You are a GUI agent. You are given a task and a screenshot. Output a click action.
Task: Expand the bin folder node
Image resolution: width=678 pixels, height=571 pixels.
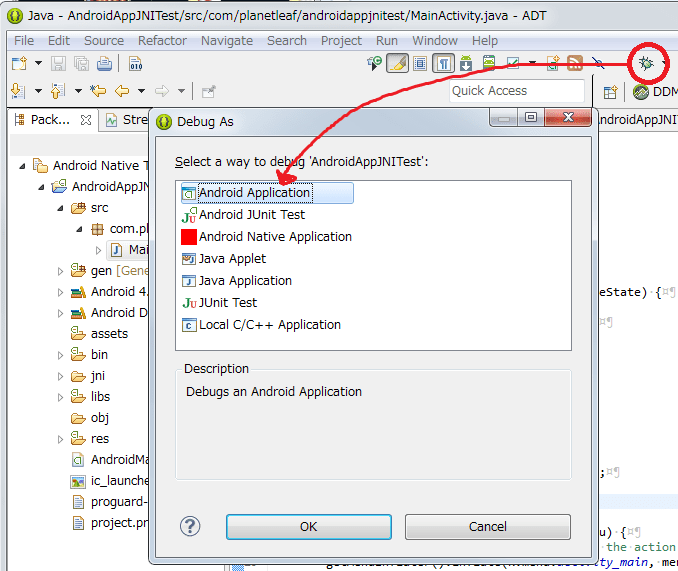tap(61, 355)
